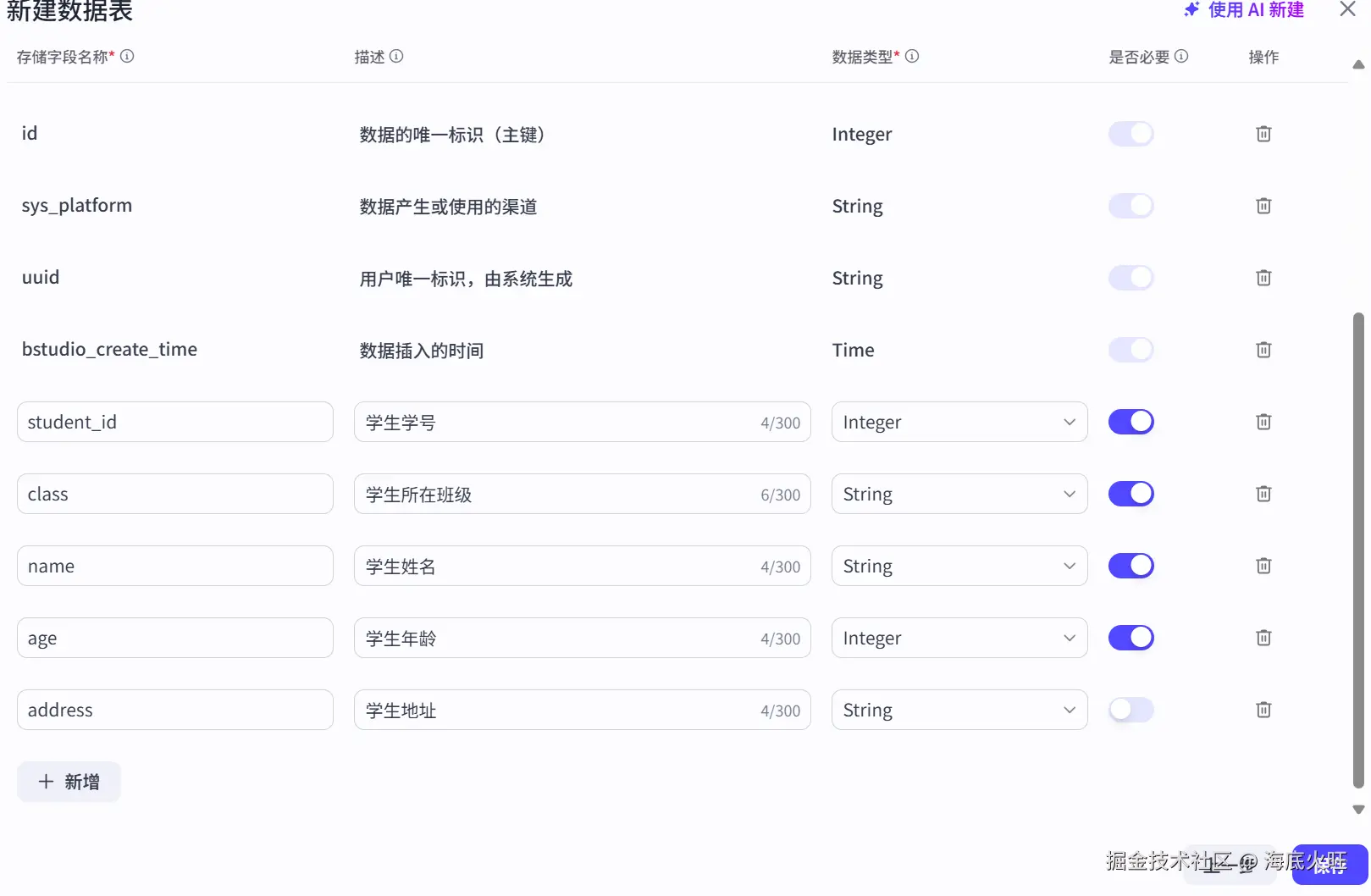Click the 新增 add field button
The height and width of the screenshot is (896, 1371).
click(x=69, y=782)
